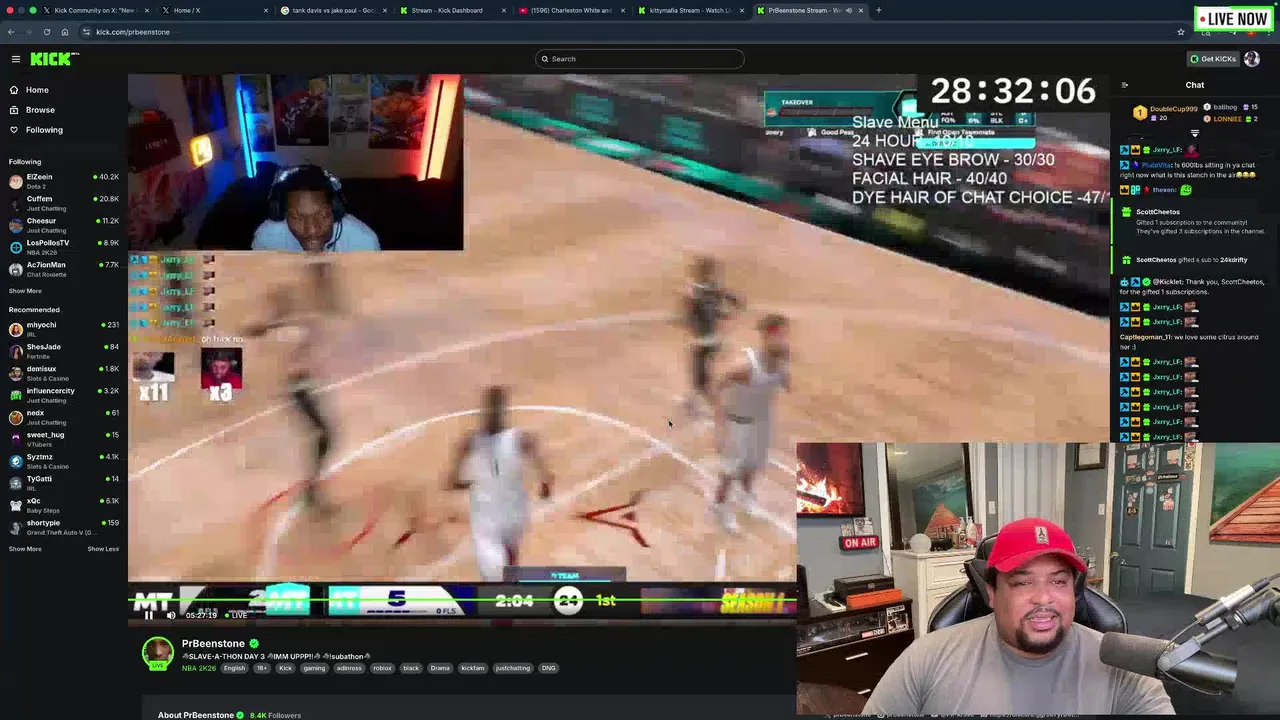Open sweet_hug recommended channel
Screen dimensions: 1280x720
64,439
